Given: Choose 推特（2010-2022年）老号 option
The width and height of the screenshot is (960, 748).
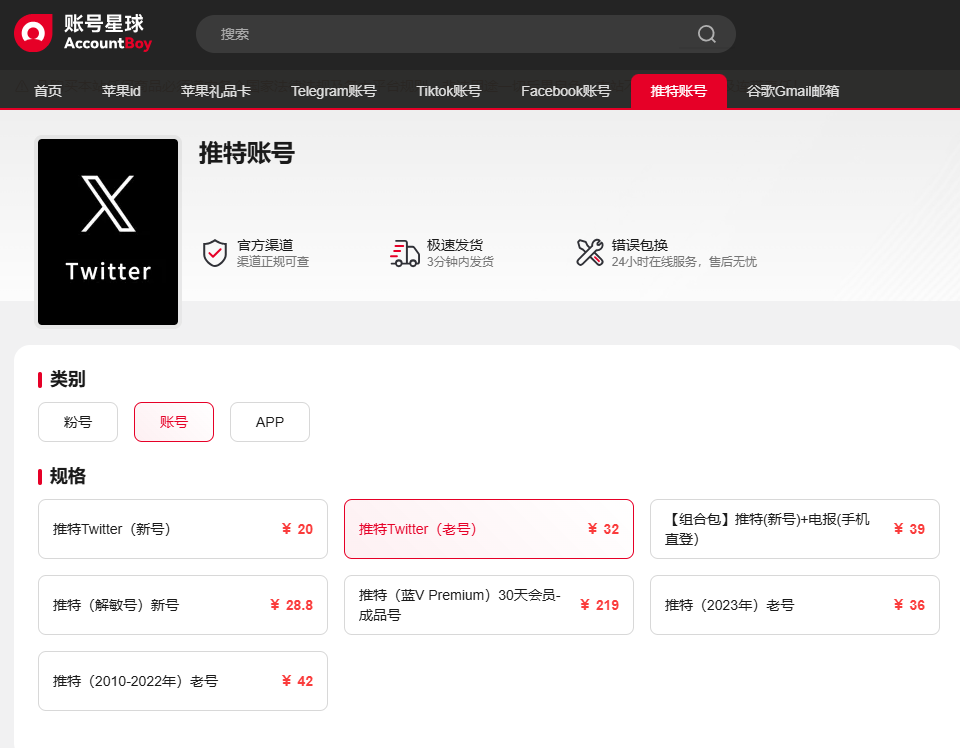Looking at the screenshot, I should [x=183, y=681].
